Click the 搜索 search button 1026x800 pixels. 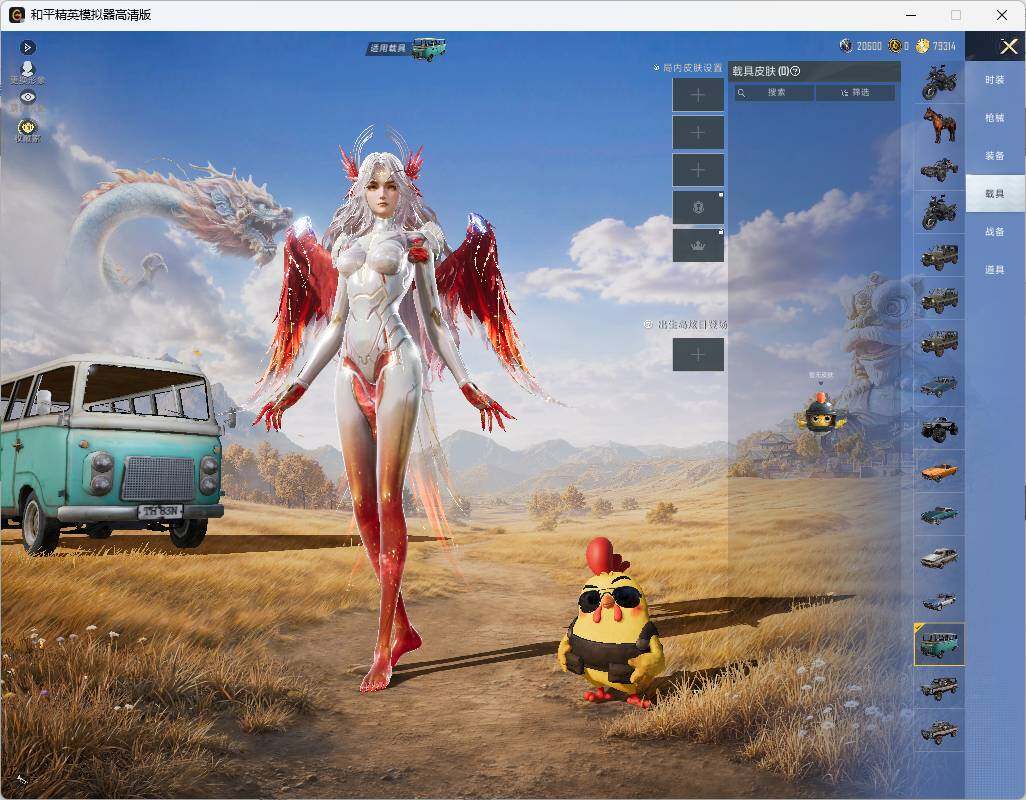coord(775,93)
